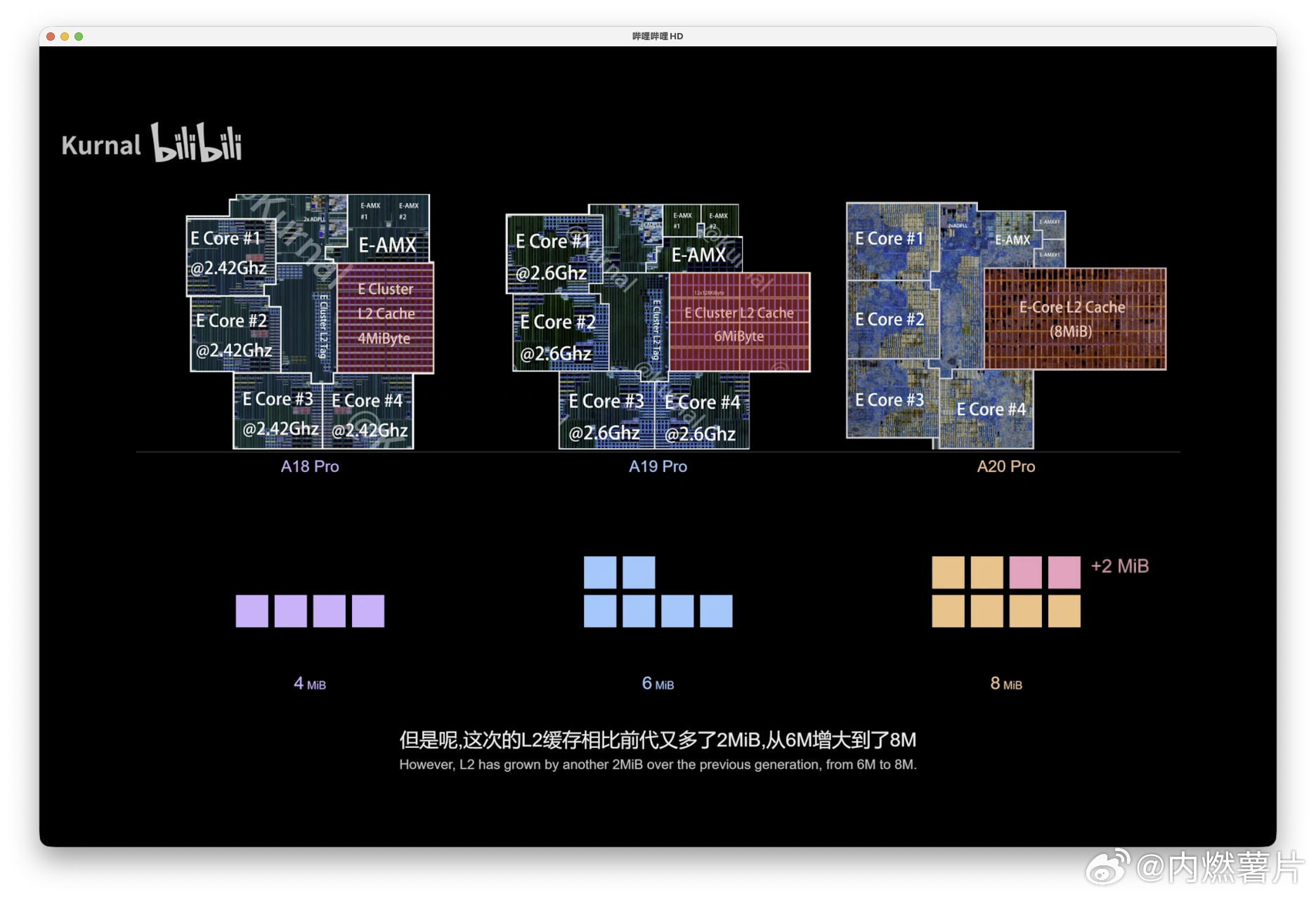1316x899 pixels.
Task: Click the window title '哔哩哔哩 HD'
Action: (658, 37)
